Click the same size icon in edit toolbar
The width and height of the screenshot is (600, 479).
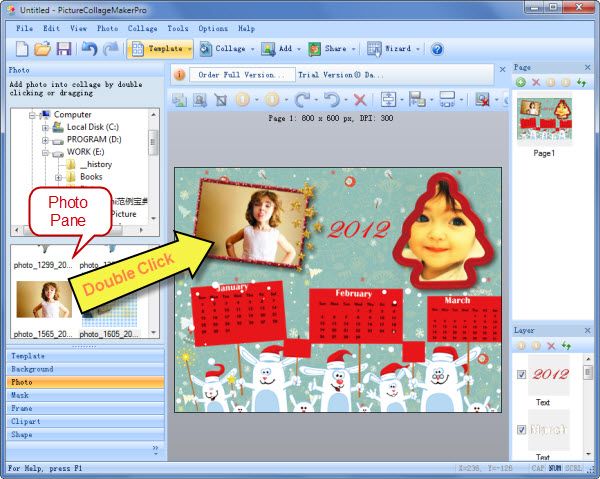(x=447, y=99)
